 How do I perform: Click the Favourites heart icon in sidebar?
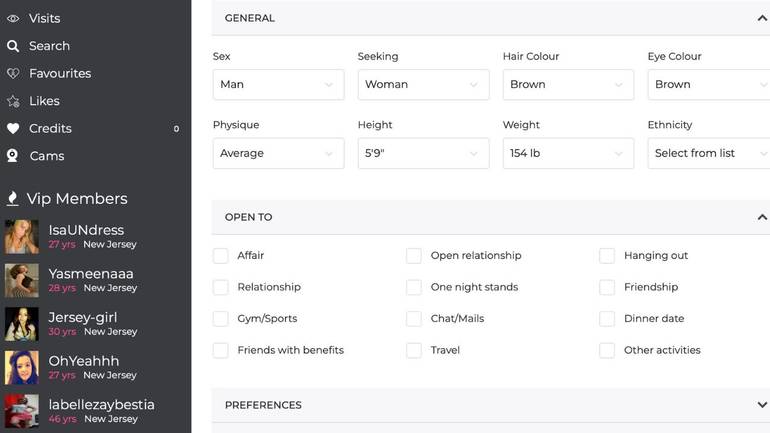[x=13, y=74]
